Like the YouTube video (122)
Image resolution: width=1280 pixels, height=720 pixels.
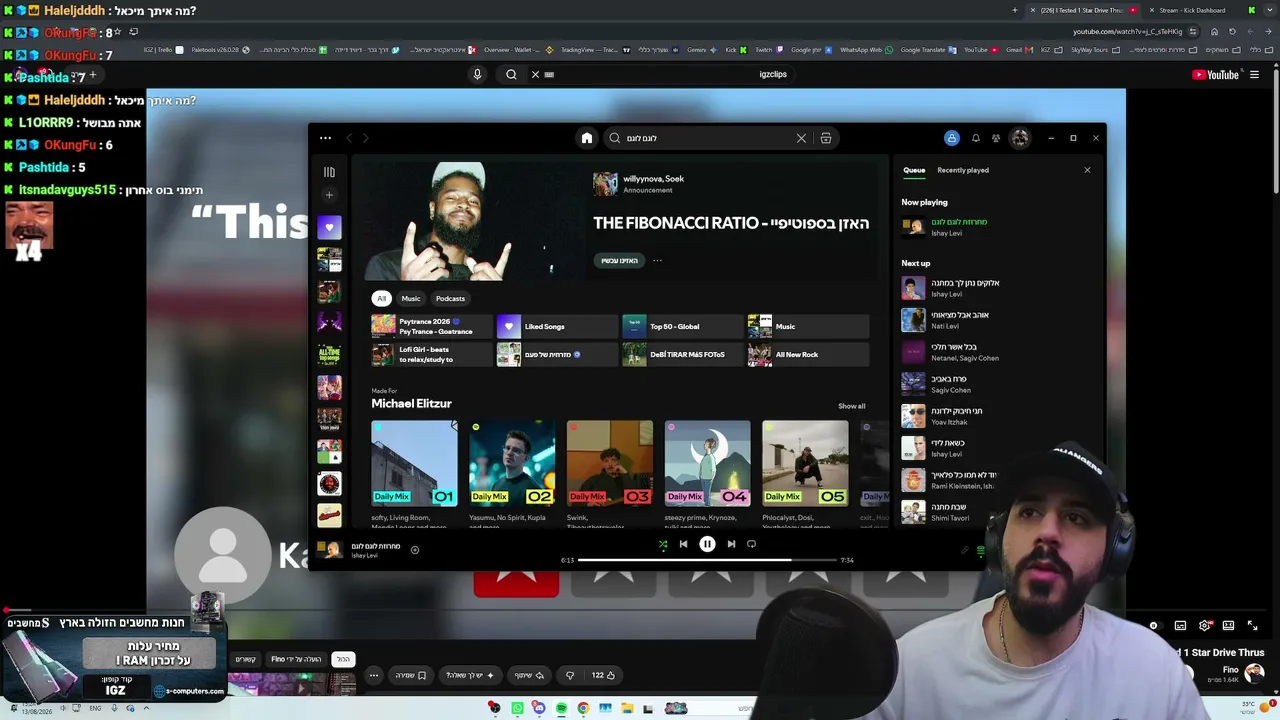(x=603, y=675)
